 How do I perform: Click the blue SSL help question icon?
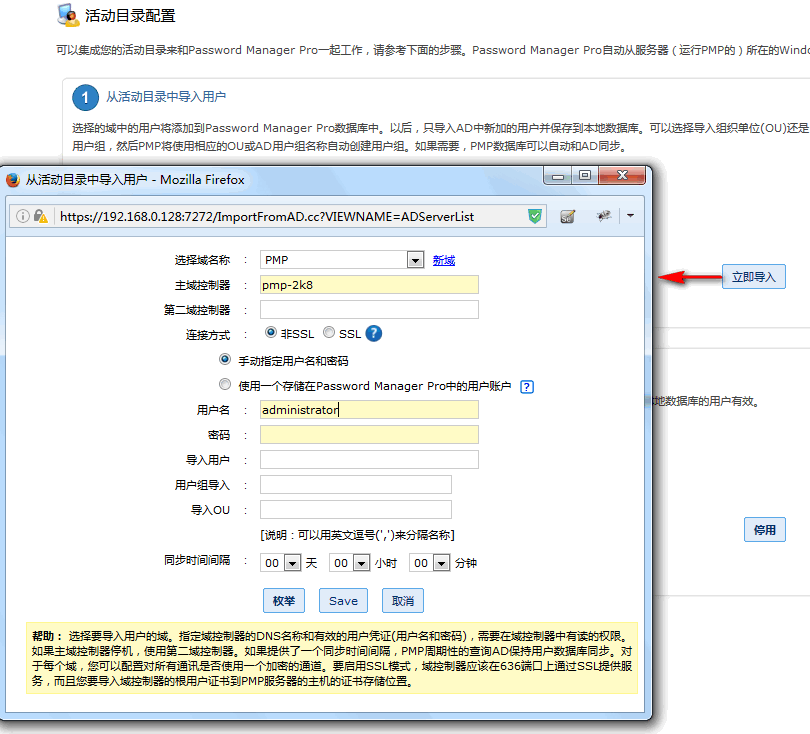pyautogui.click(x=373, y=334)
